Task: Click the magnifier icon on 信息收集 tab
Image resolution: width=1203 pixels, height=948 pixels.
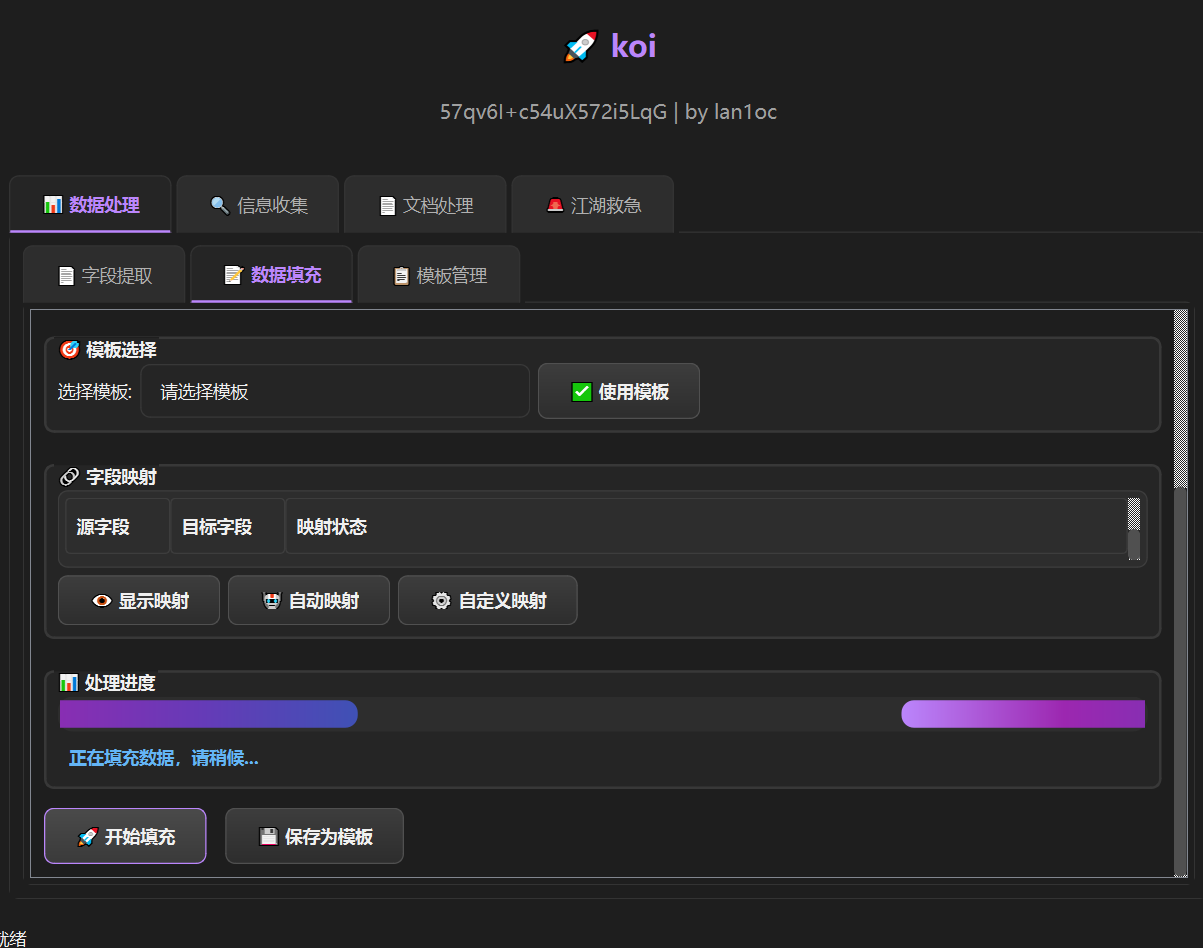Action: point(220,205)
